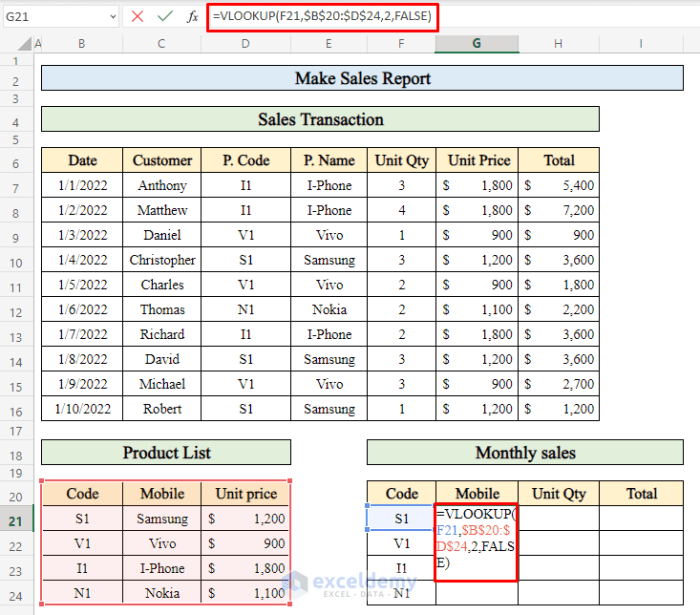Click the 'Monthly sales' heading cell
Screen dimensions: 700x615
[x=525, y=453]
